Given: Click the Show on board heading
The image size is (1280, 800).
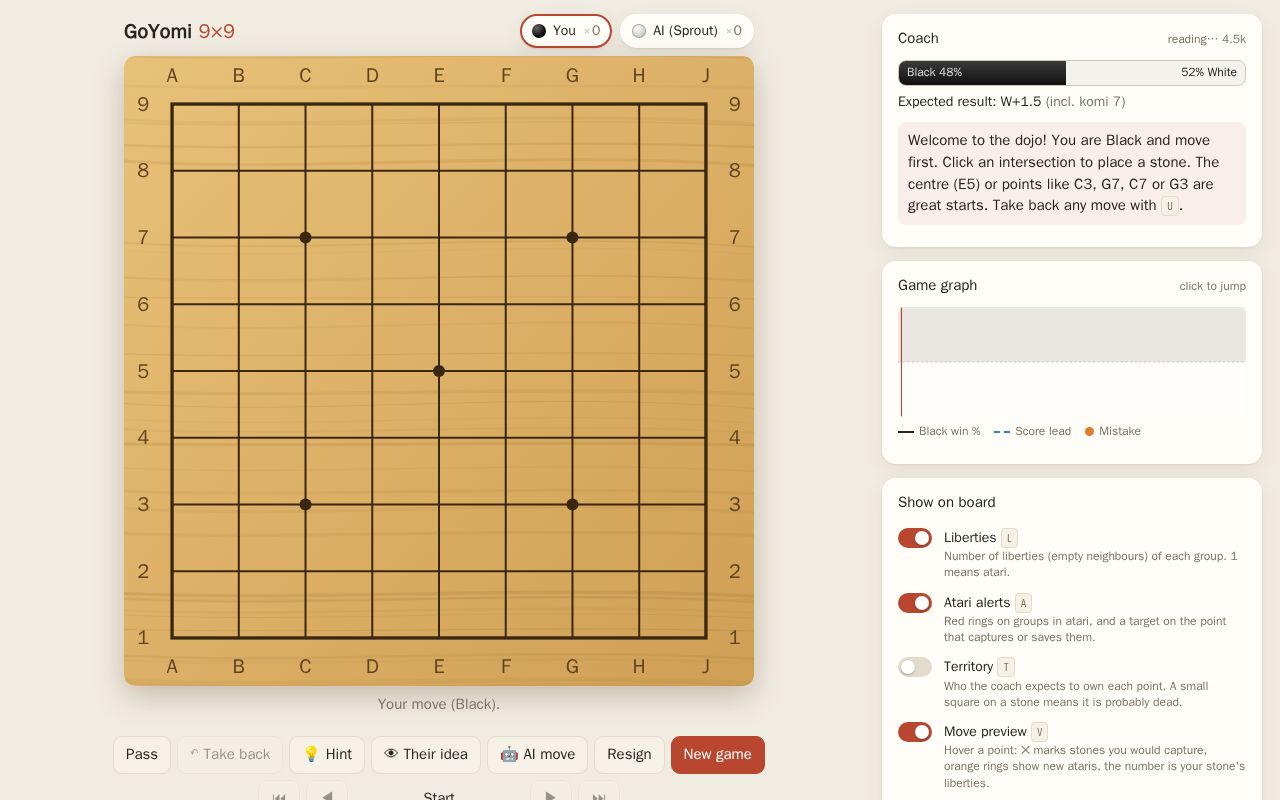Looking at the screenshot, I should (947, 502).
